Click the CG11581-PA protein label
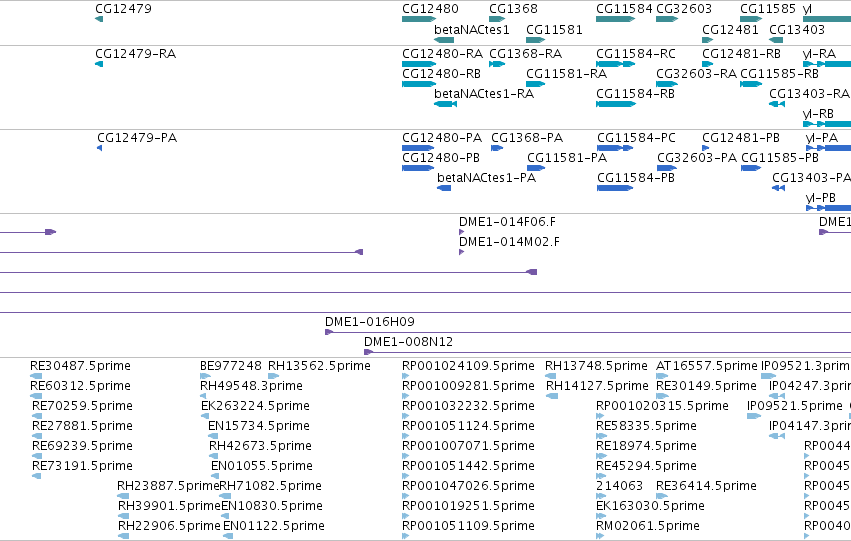 (x=567, y=157)
